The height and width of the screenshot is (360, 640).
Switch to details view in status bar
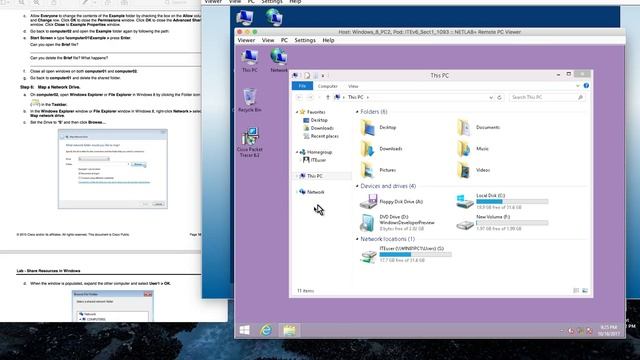(576, 291)
